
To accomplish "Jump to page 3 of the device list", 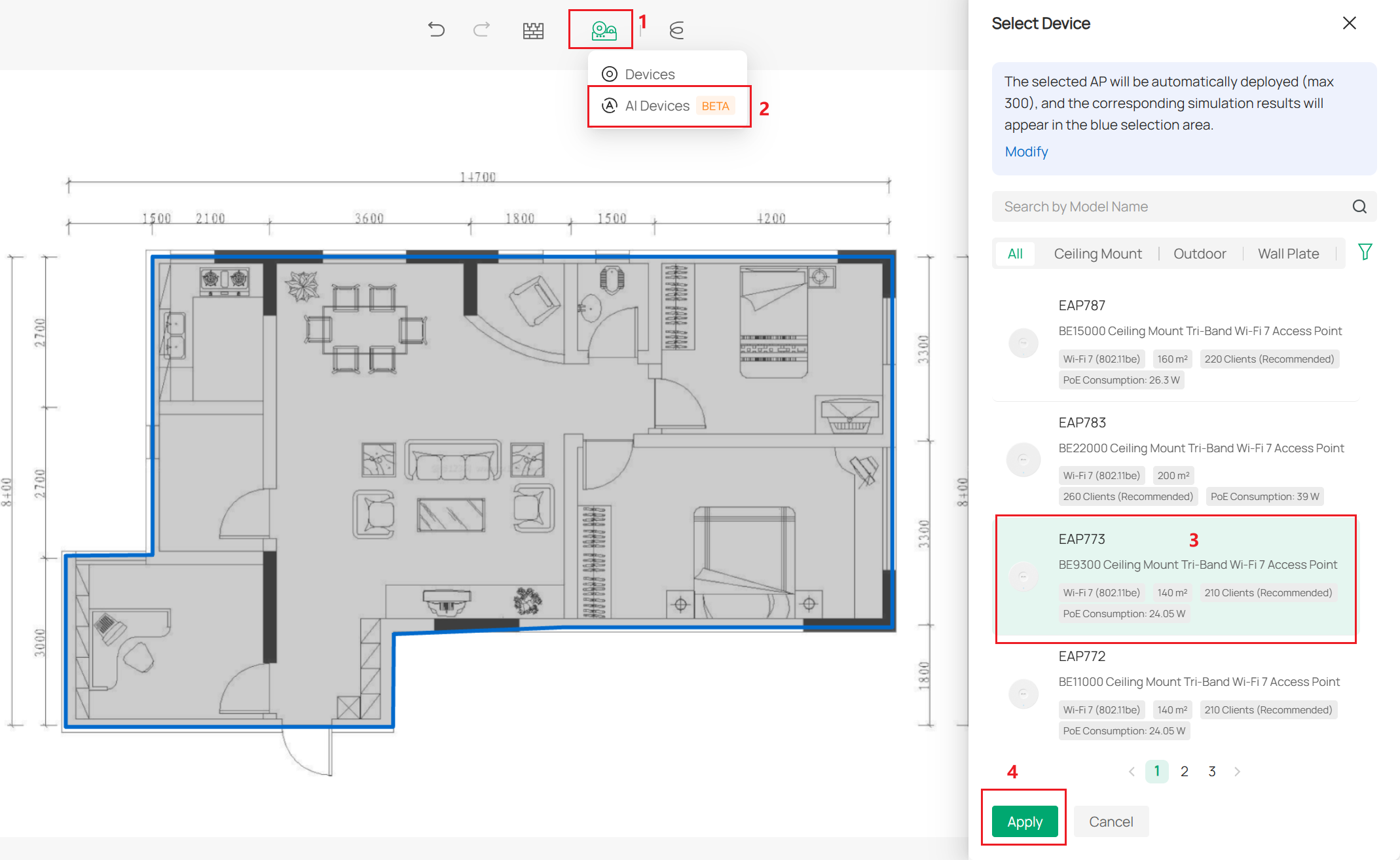I will point(1211,771).
